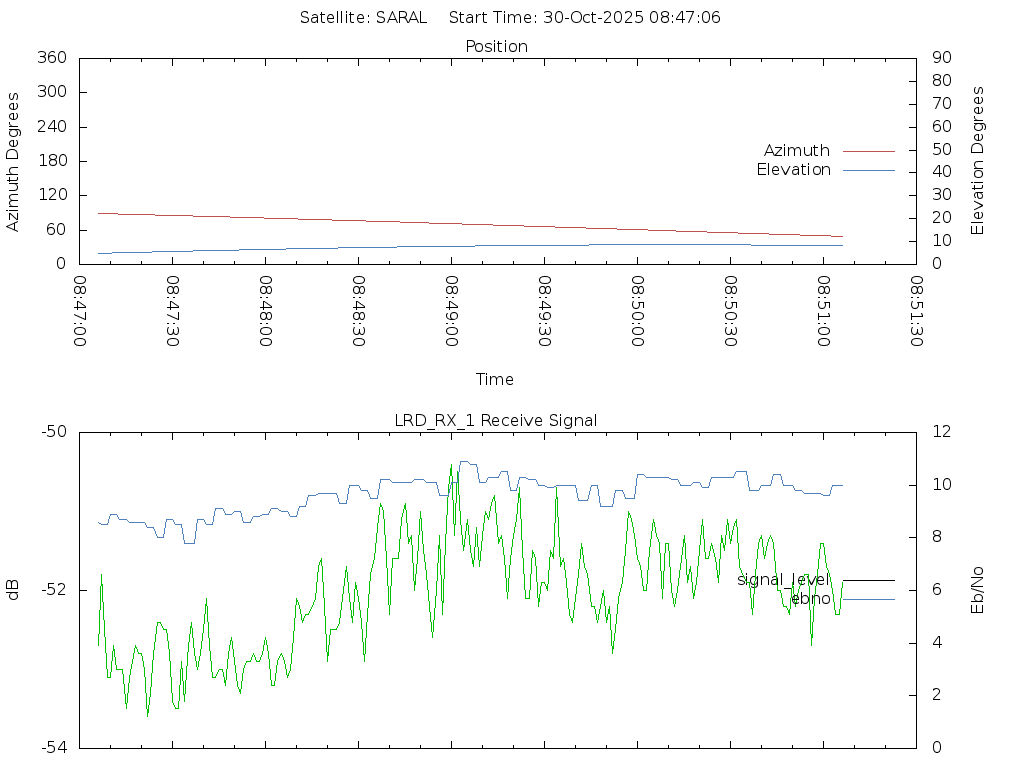Select the signal_level legend entry text
1024x768 pixels.
(783, 580)
